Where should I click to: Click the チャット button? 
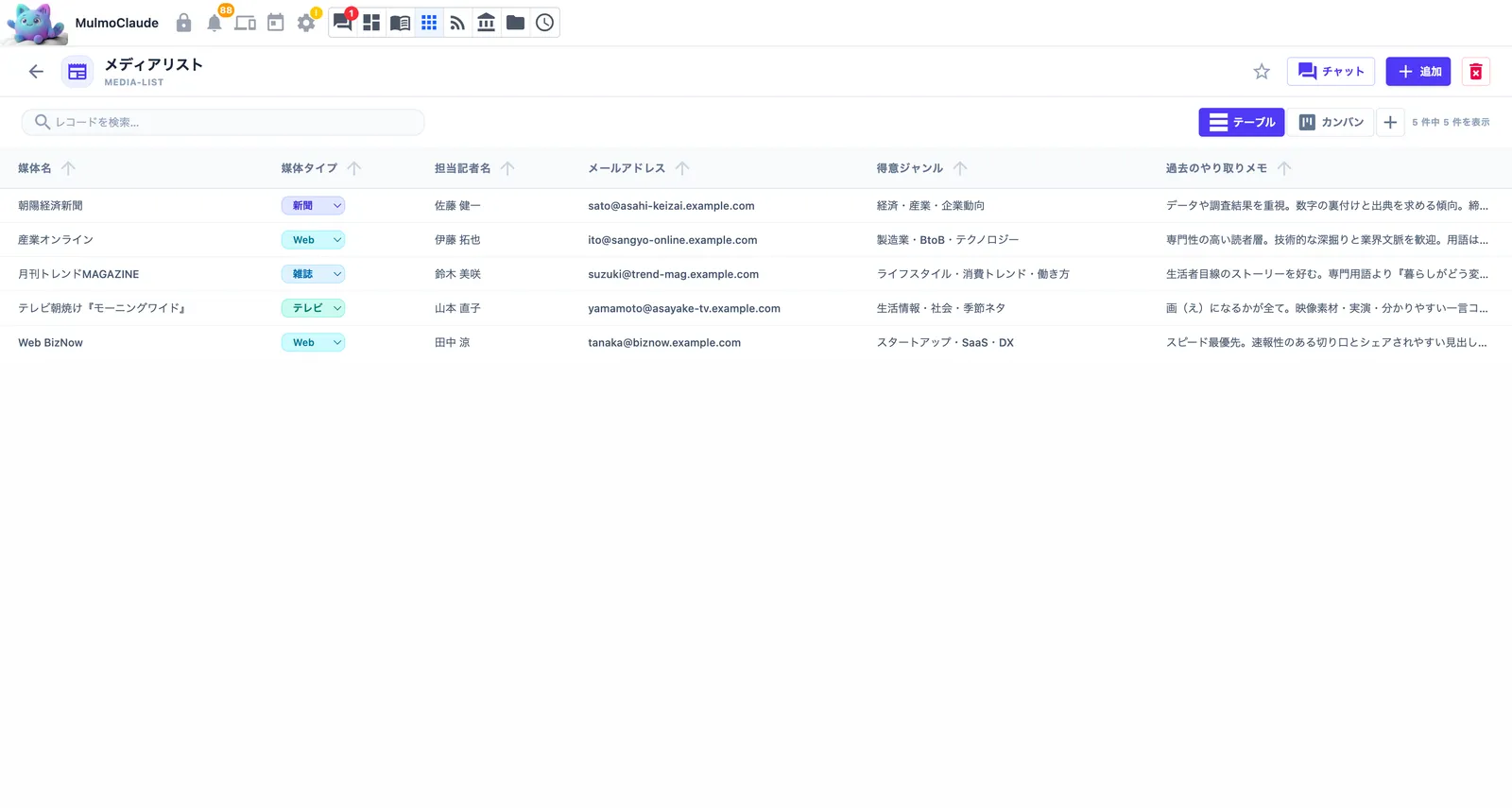click(x=1331, y=72)
